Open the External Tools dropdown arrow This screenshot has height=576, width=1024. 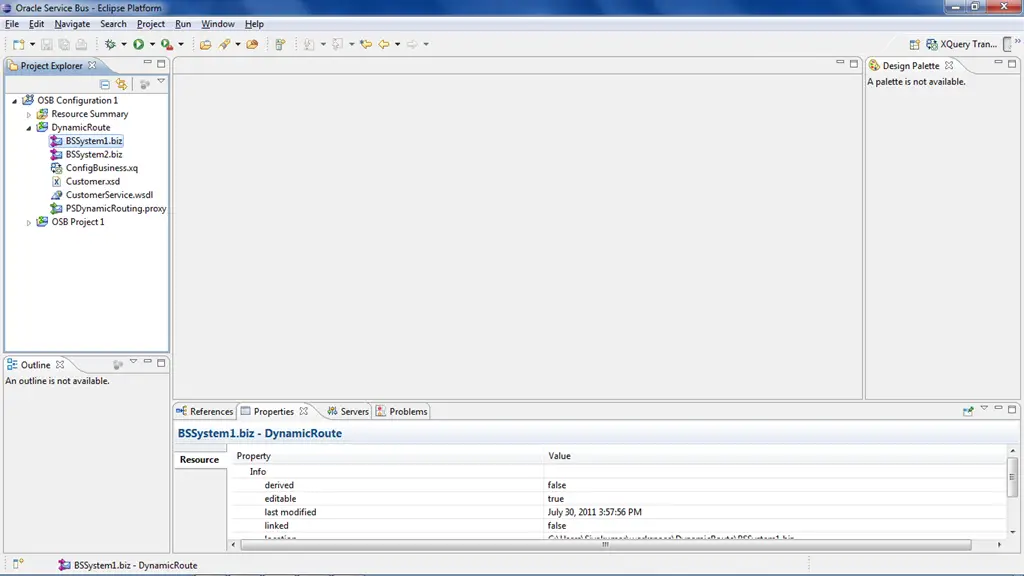(181, 44)
